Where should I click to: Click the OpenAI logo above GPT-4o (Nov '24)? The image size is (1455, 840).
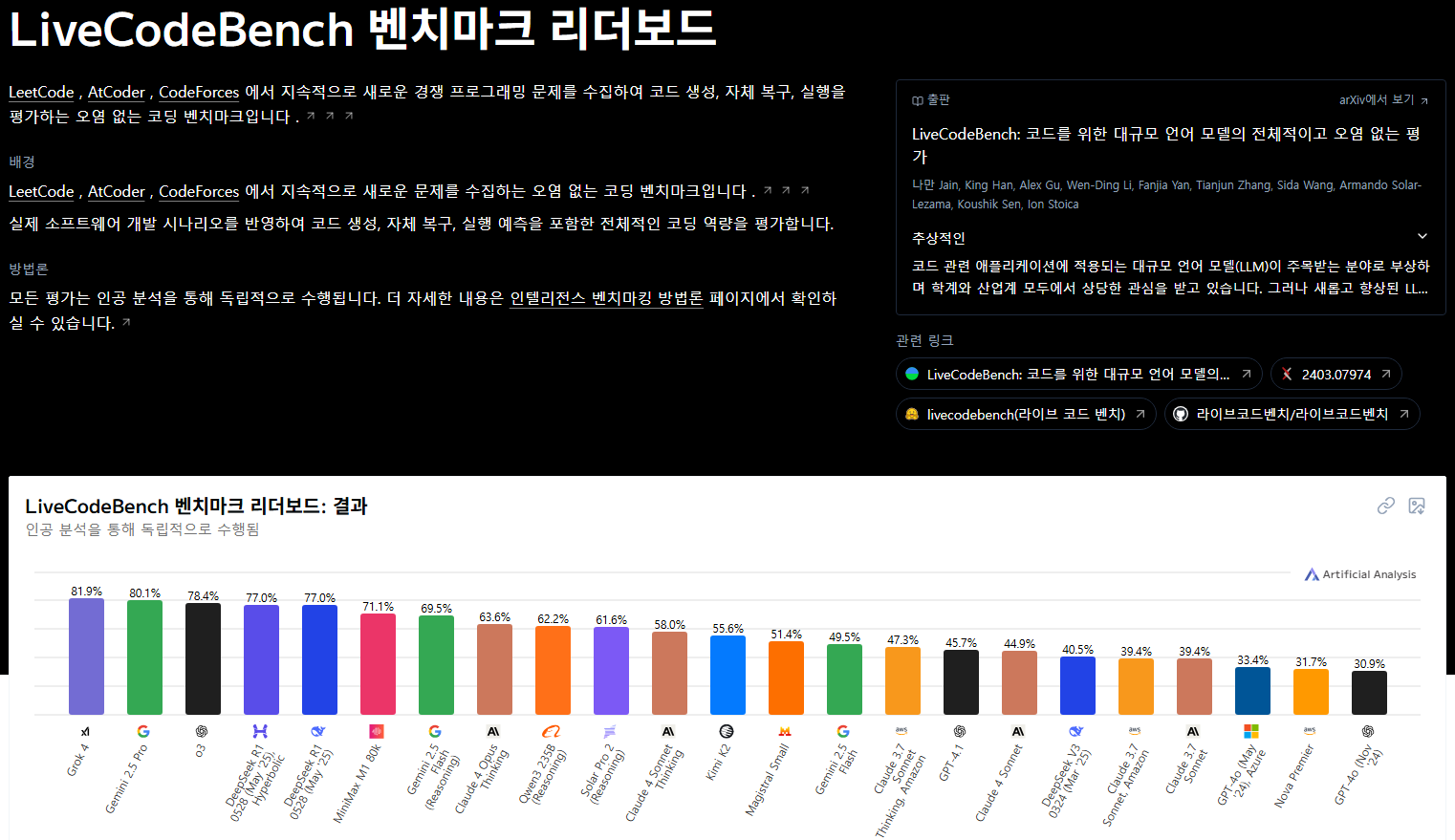(x=1368, y=731)
